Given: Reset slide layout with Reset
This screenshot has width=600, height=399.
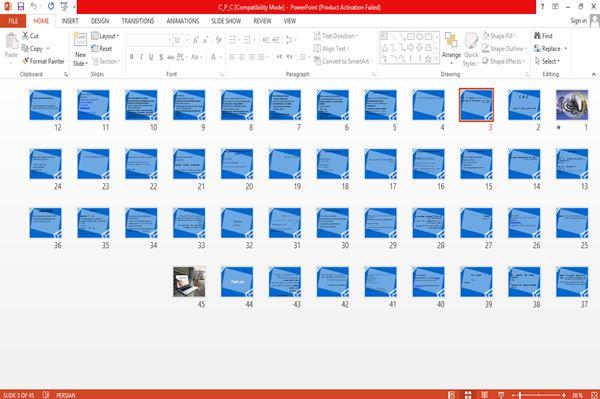Looking at the screenshot, I should (x=102, y=49).
